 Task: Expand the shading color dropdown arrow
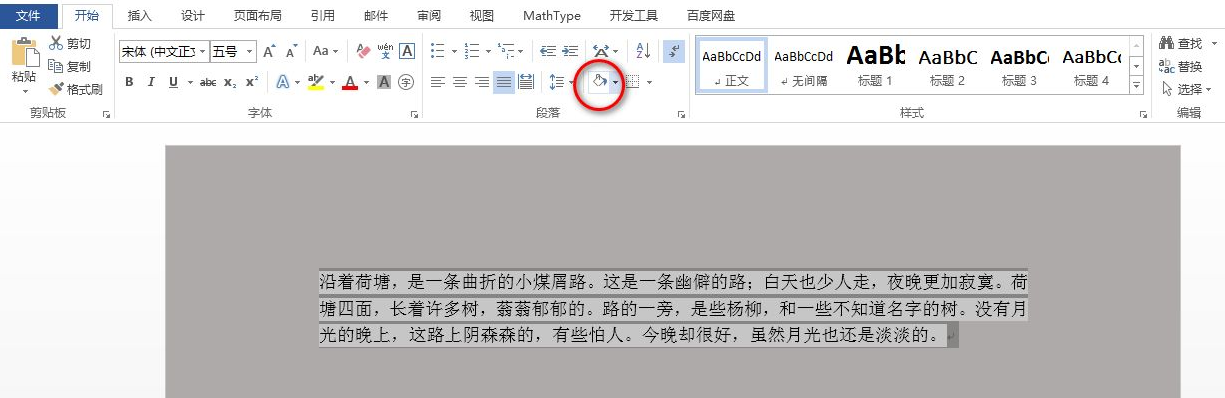[x=615, y=82]
